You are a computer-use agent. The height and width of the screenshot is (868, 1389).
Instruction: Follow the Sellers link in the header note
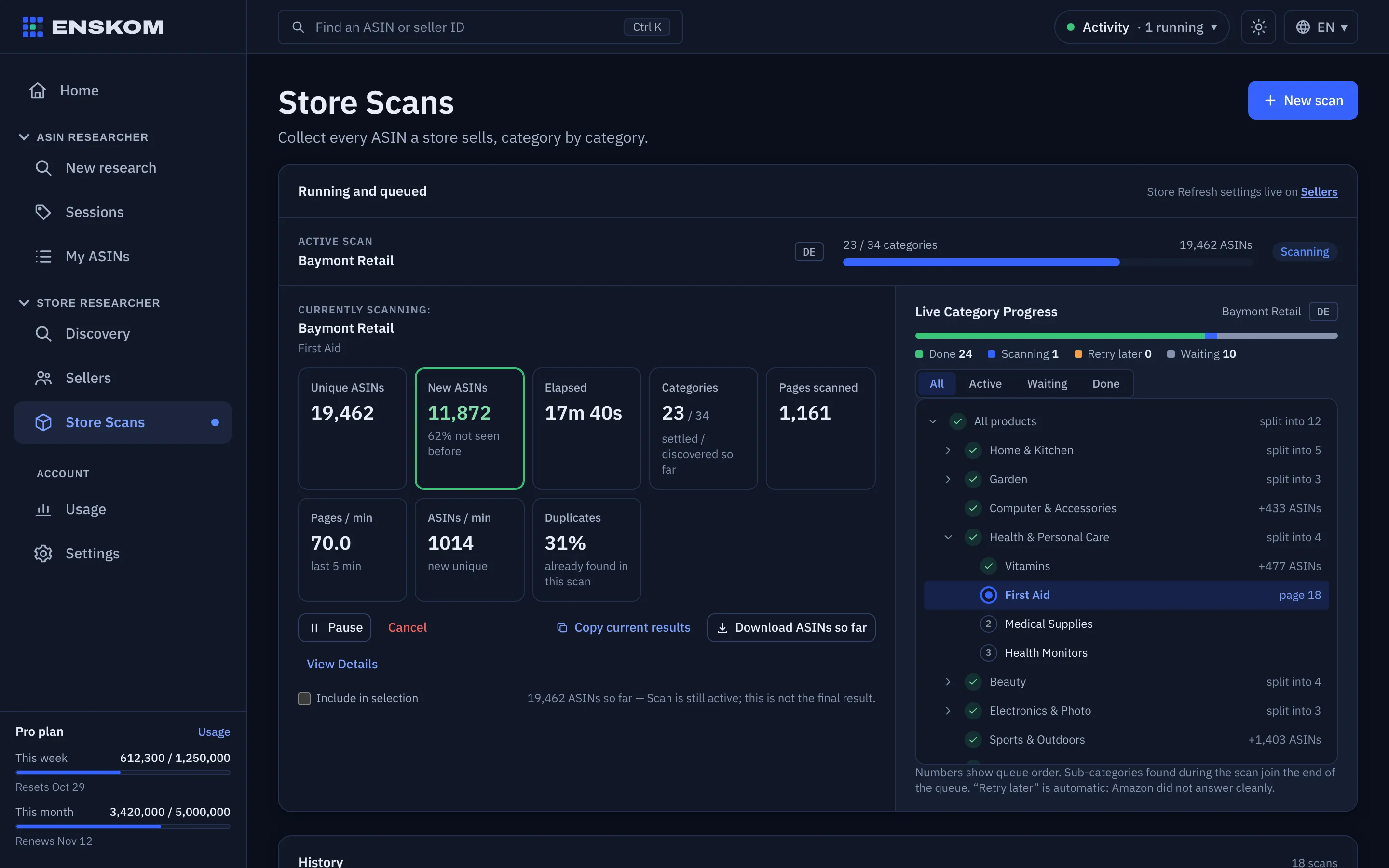[x=1319, y=192]
